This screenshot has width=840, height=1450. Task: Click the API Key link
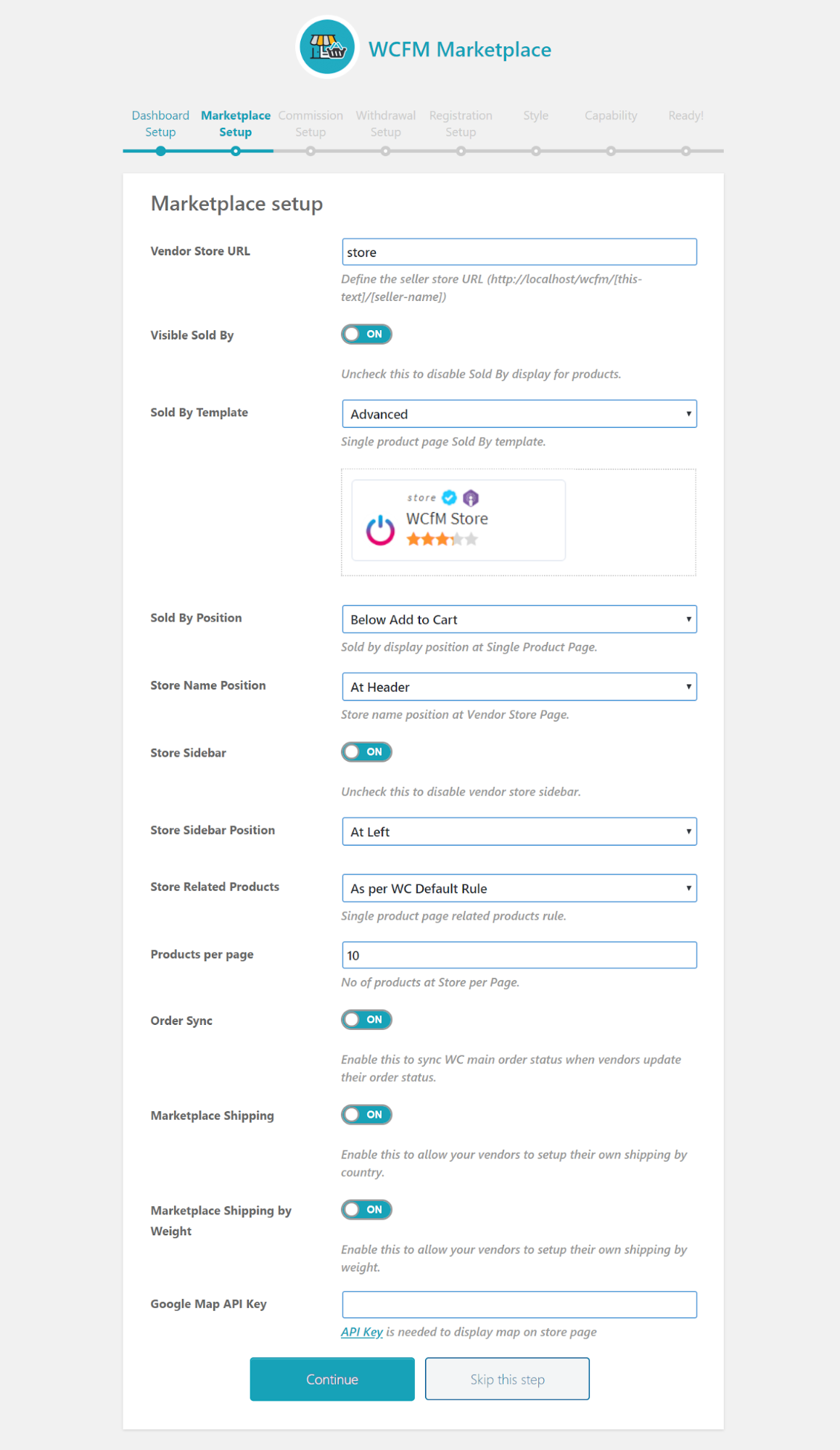tap(361, 1332)
